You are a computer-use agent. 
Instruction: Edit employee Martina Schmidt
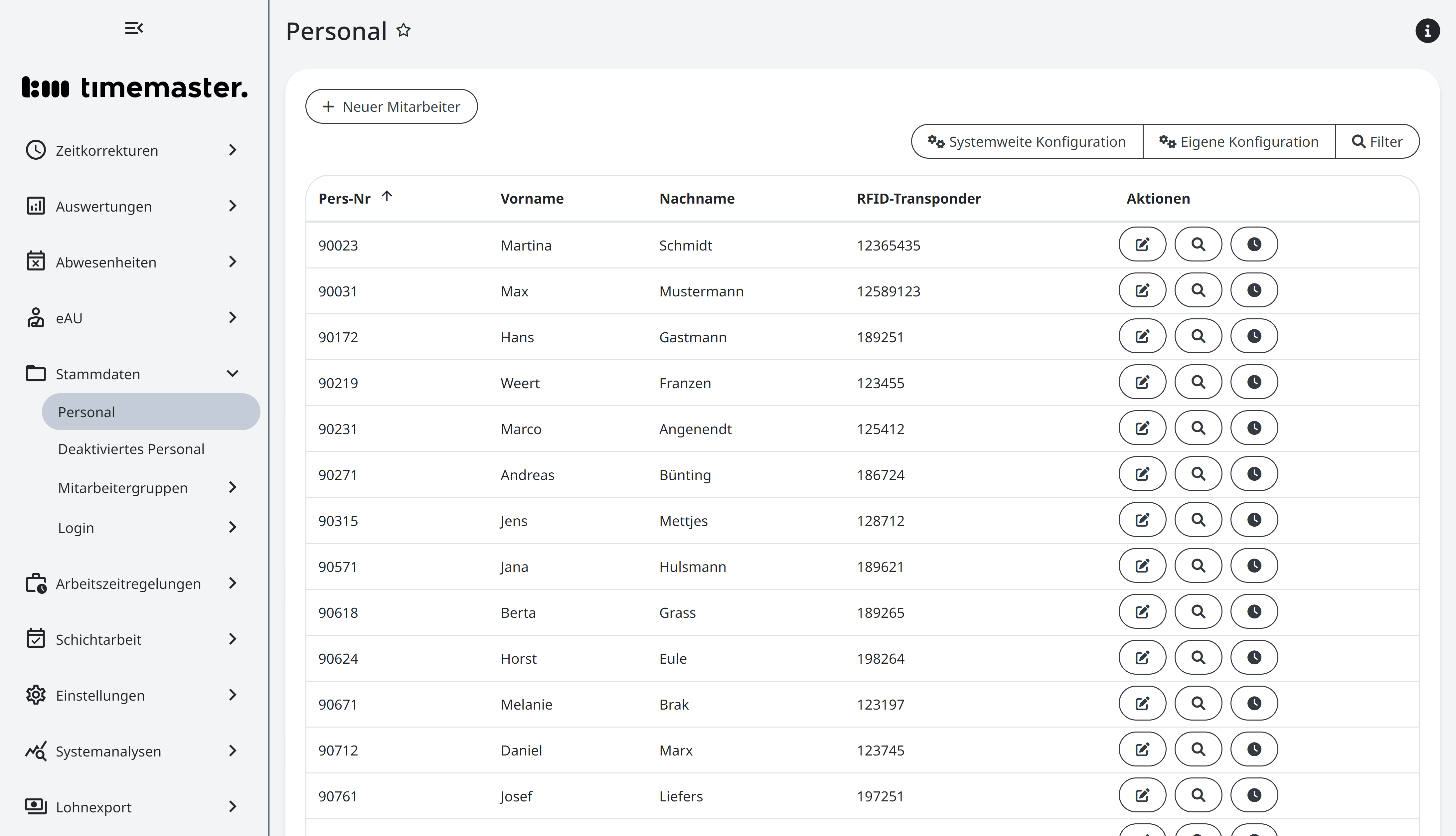coord(1142,245)
